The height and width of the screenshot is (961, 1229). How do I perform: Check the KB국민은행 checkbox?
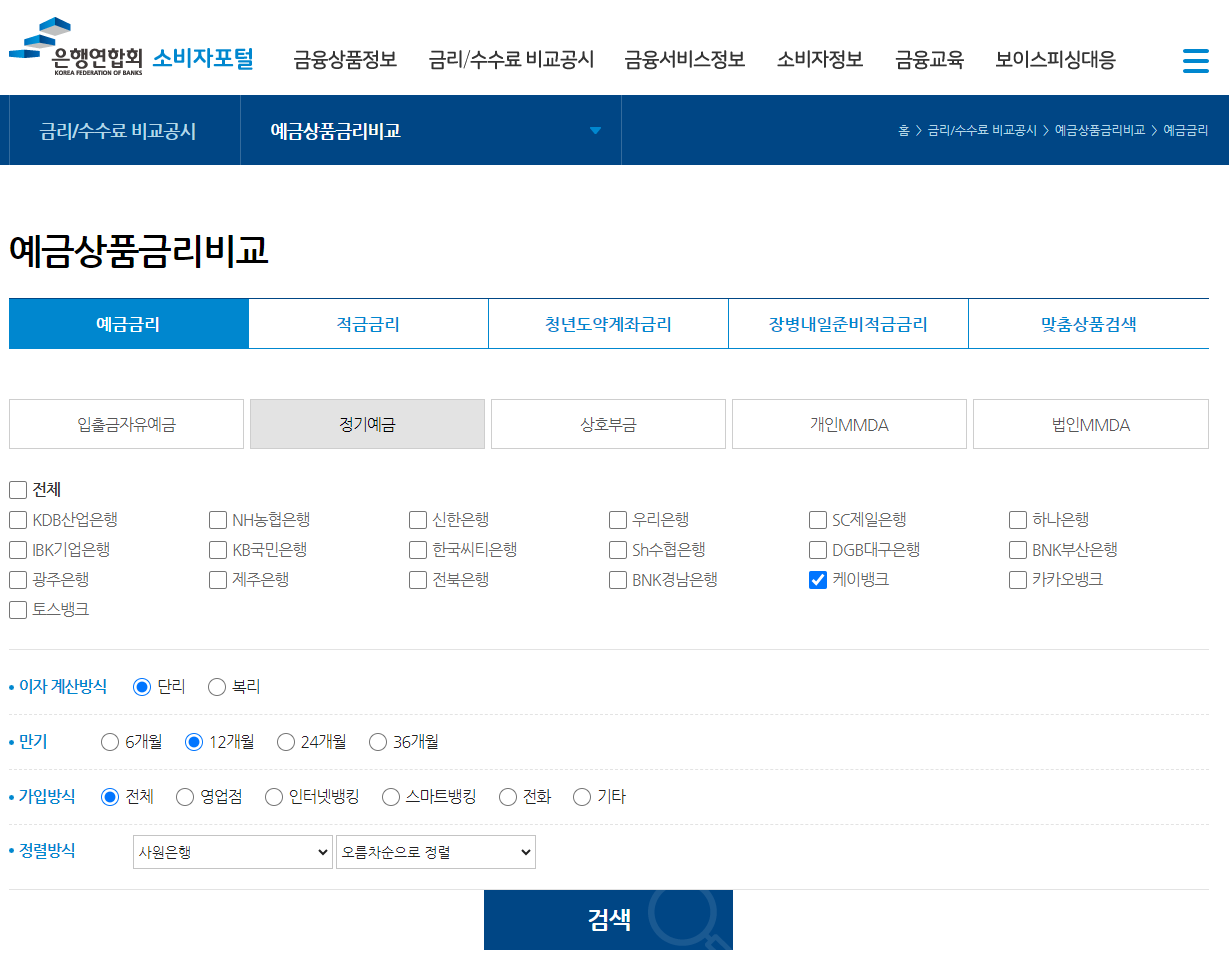tap(218, 550)
